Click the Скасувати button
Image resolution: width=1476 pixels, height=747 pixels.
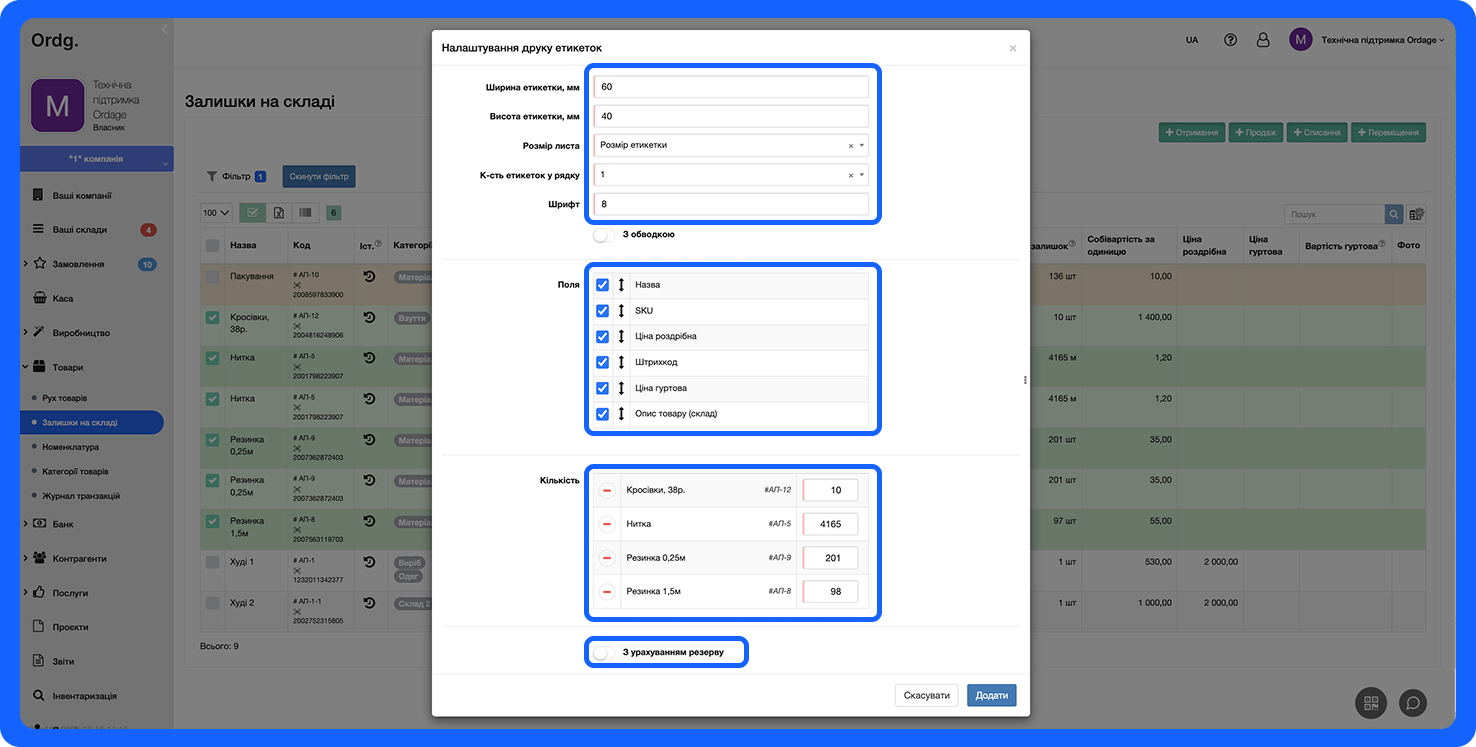926,695
